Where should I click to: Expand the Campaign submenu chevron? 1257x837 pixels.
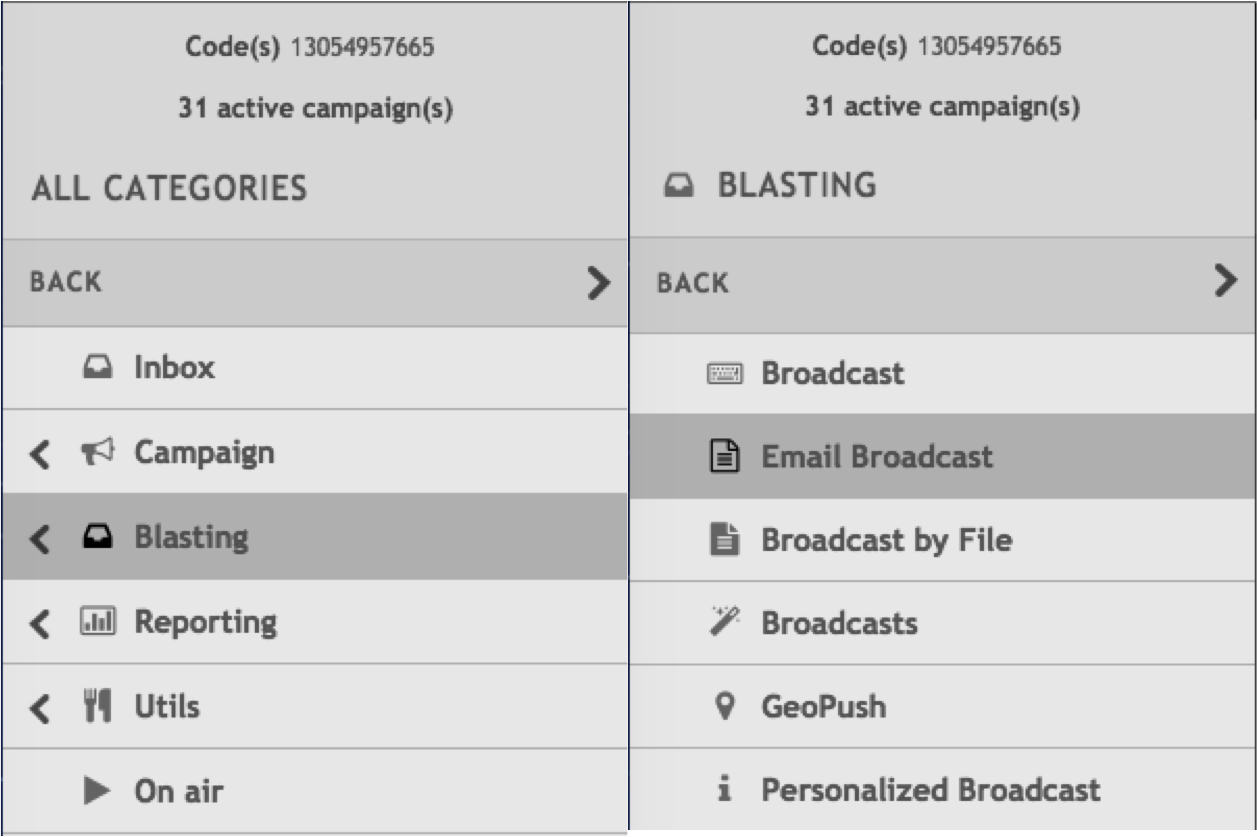[39, 453]
